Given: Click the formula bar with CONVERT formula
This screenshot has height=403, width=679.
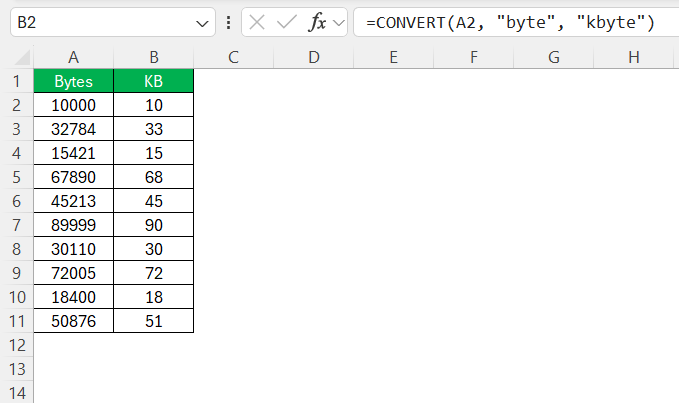Looking at the screenshot, I should click(516, 22).
